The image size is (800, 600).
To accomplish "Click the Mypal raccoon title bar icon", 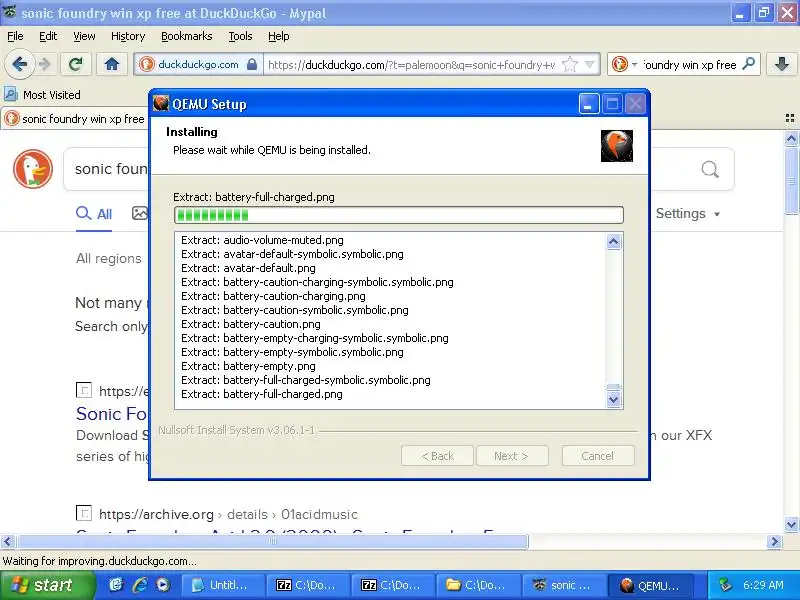I will tap(9, 12).
